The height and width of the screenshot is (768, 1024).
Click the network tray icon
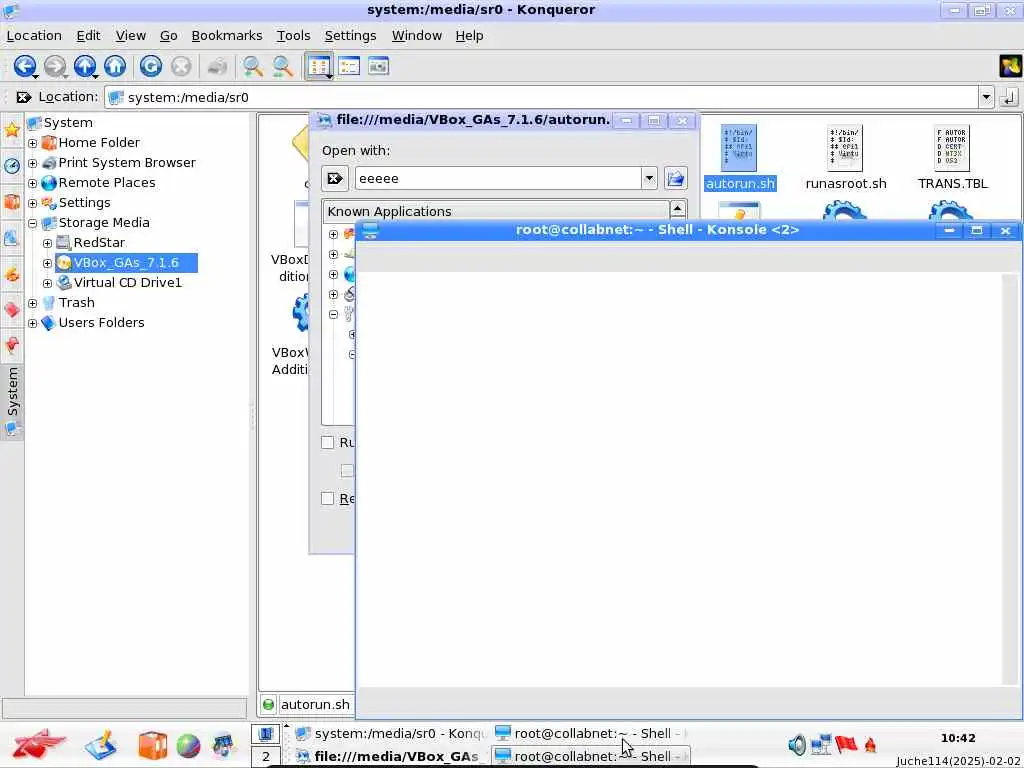(x=821, y=744)
